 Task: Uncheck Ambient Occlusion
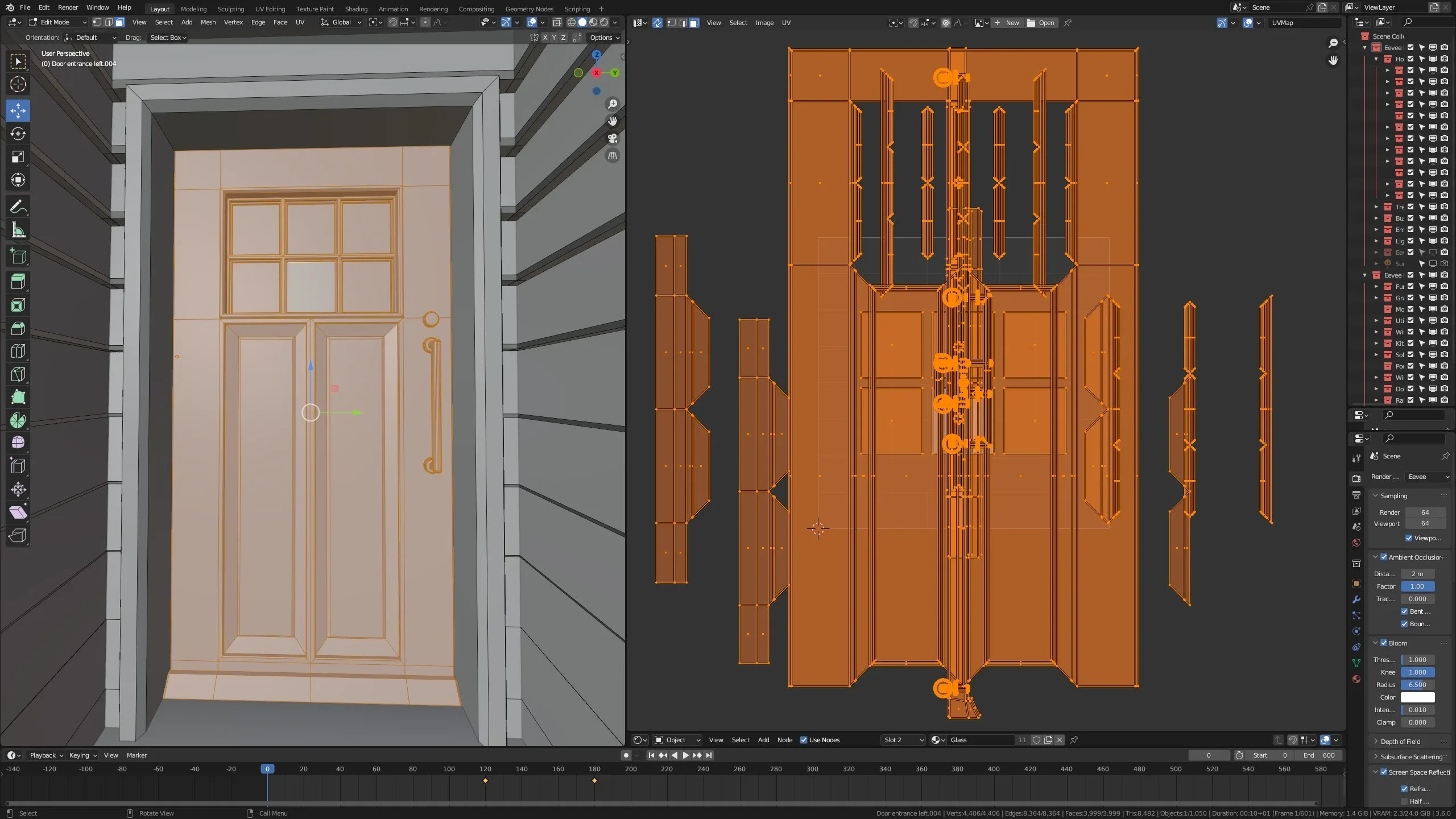[x=1384, y=557]
